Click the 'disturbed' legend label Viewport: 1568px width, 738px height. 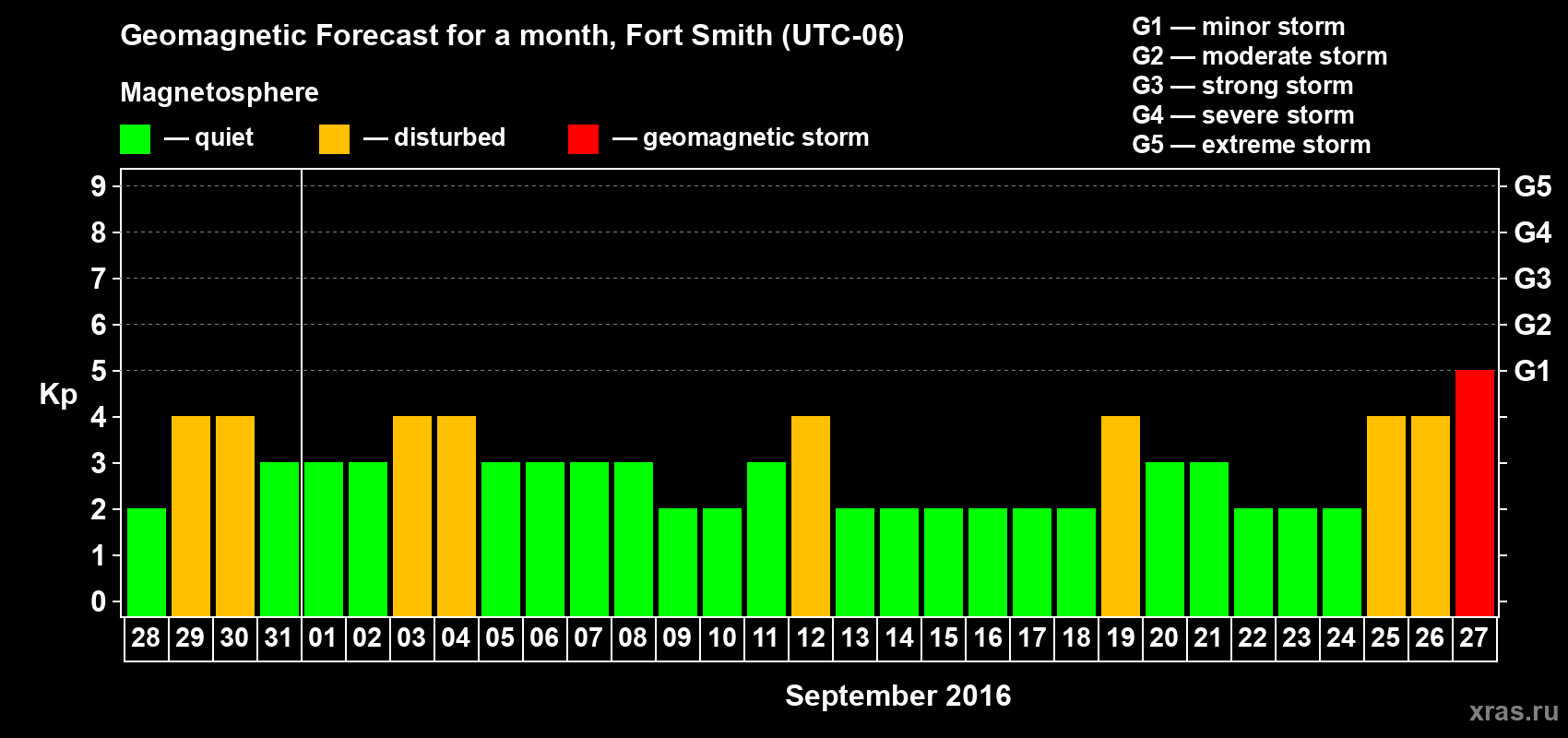tap(449, 137)
